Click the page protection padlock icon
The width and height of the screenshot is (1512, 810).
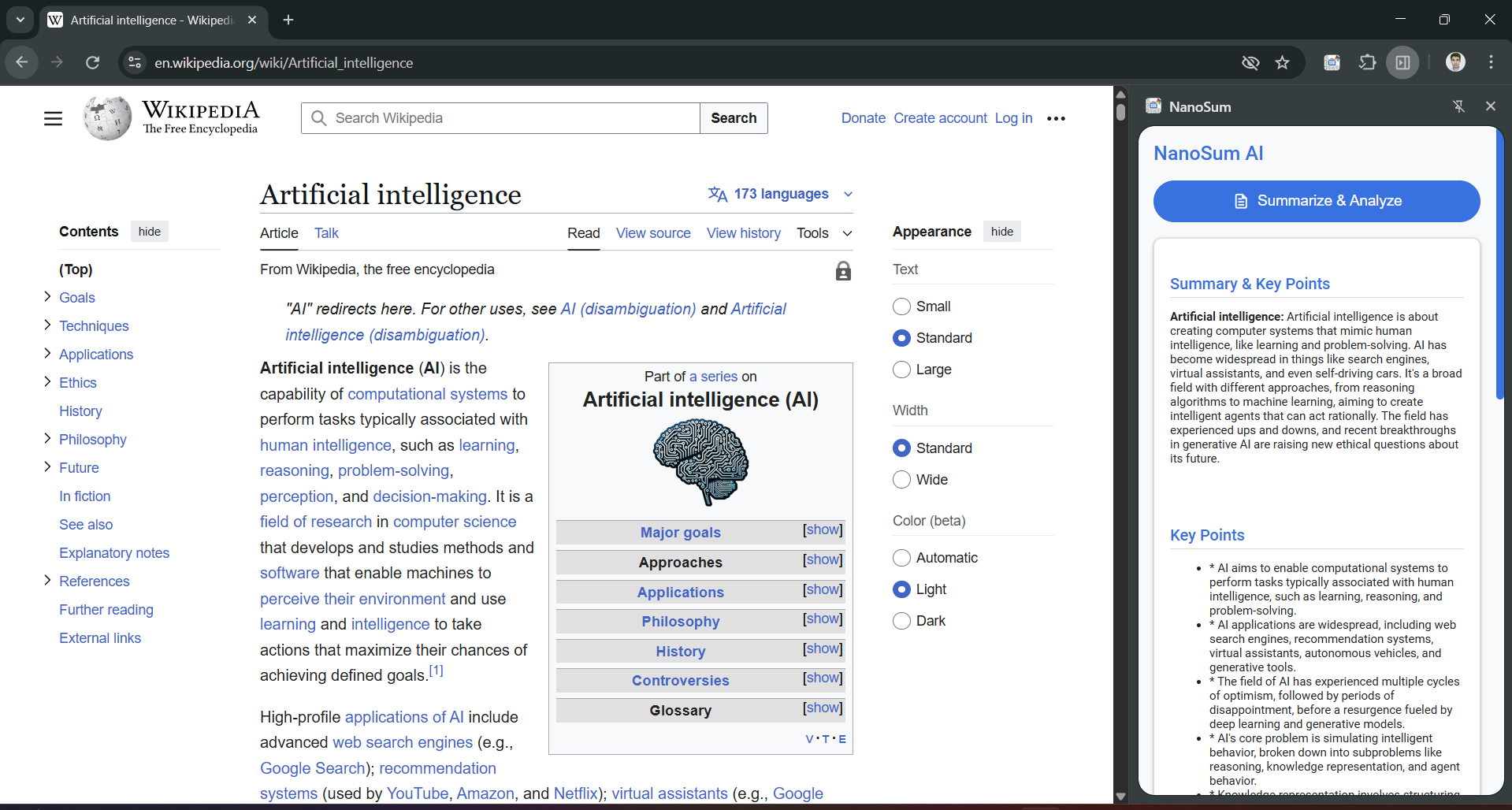843,271
